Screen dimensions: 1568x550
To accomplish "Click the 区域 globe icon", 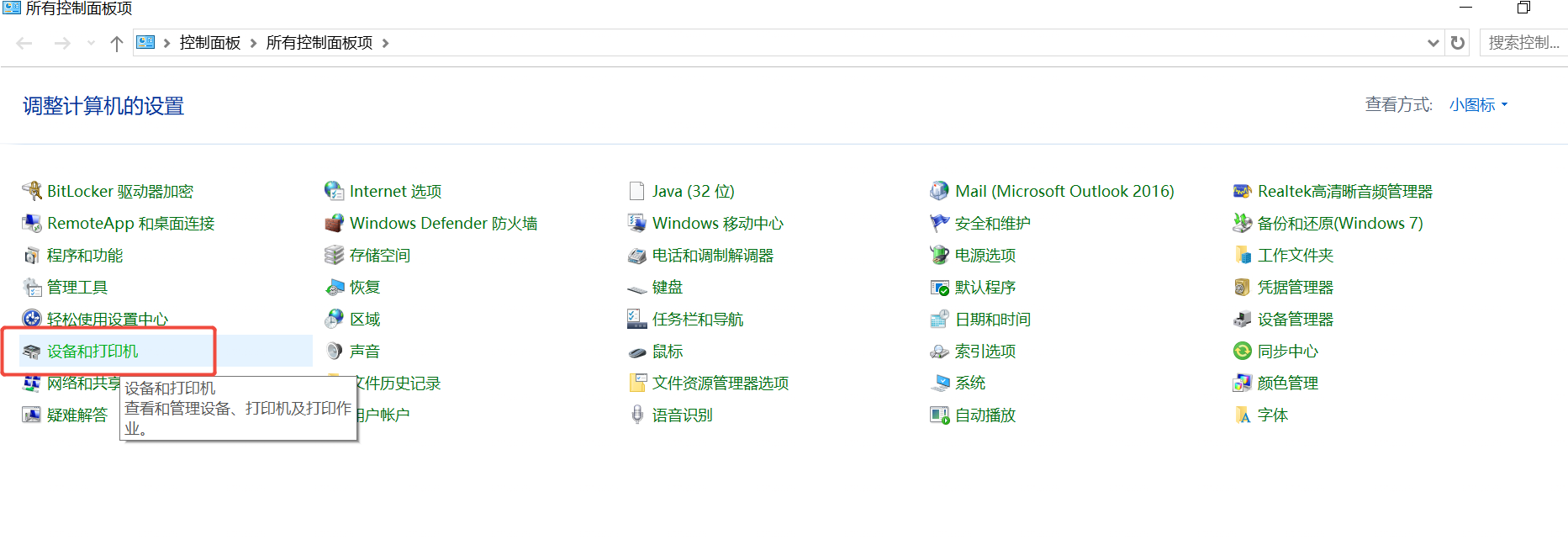I will [335, 319].
